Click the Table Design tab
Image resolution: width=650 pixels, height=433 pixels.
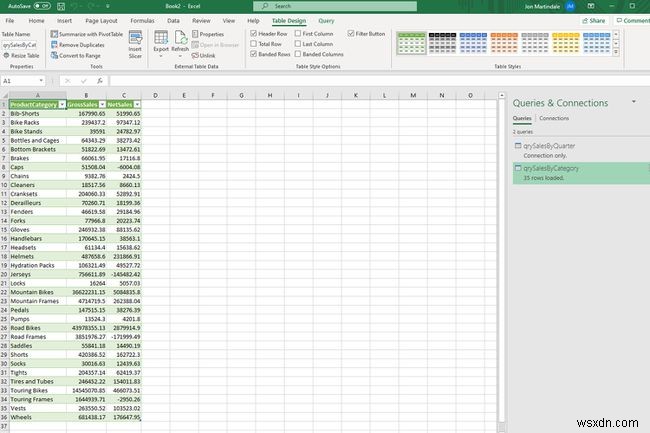[289, 21]
